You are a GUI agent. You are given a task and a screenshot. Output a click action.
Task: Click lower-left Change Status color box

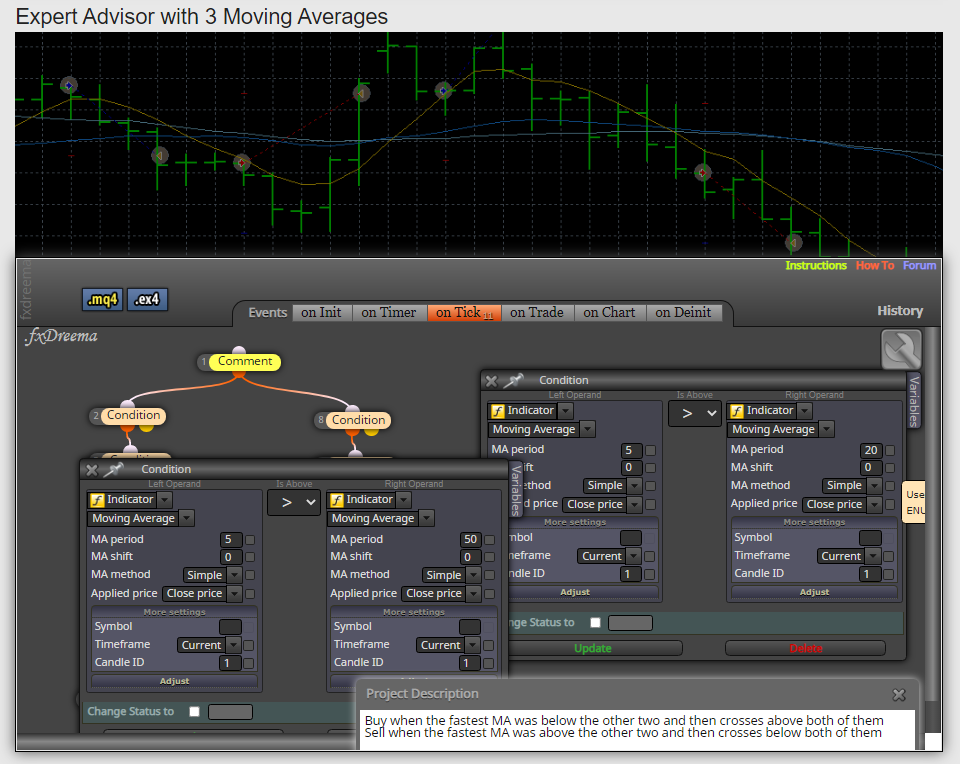(x=230, y=711)
